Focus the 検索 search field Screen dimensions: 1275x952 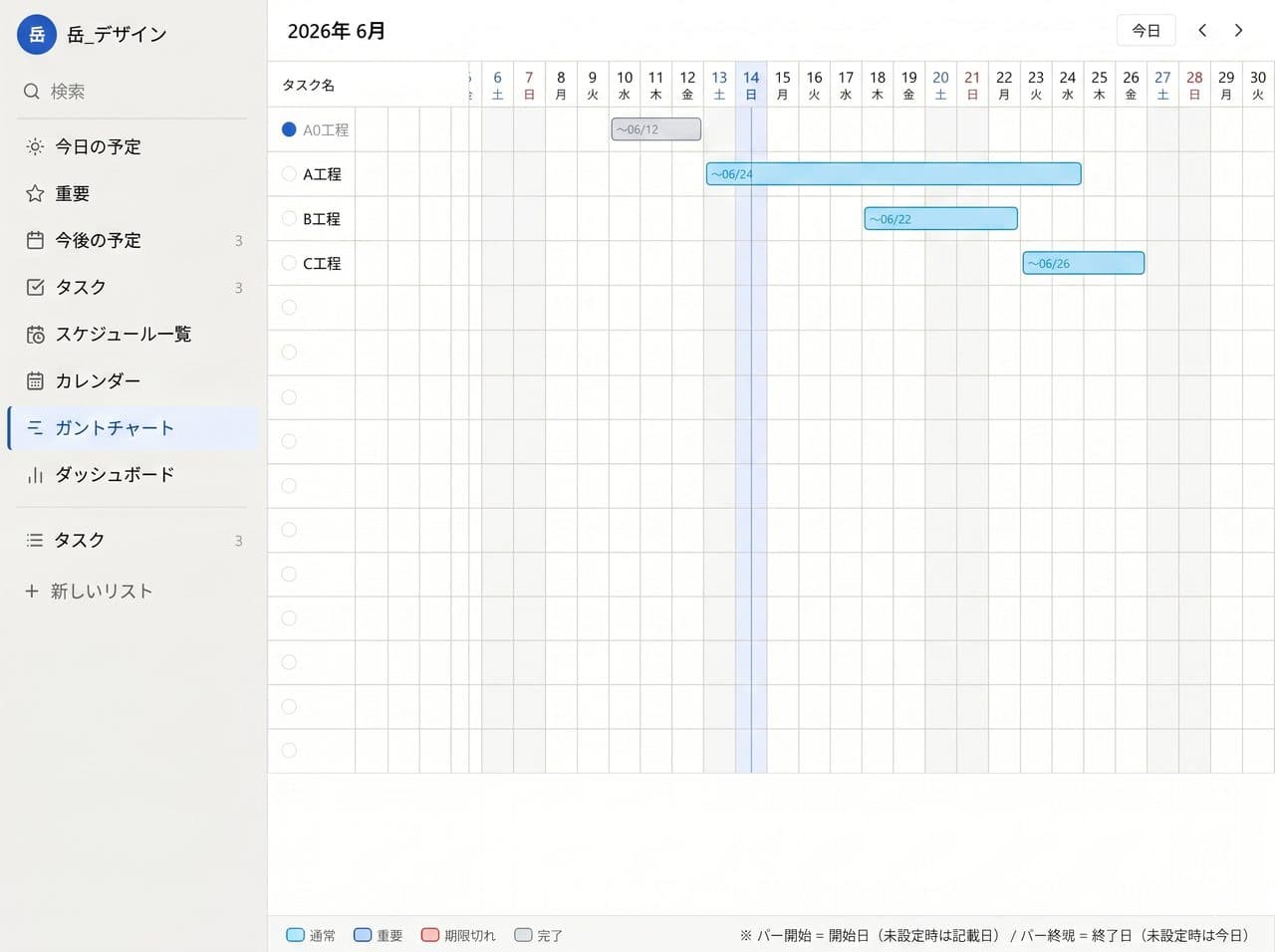[133, 92]
